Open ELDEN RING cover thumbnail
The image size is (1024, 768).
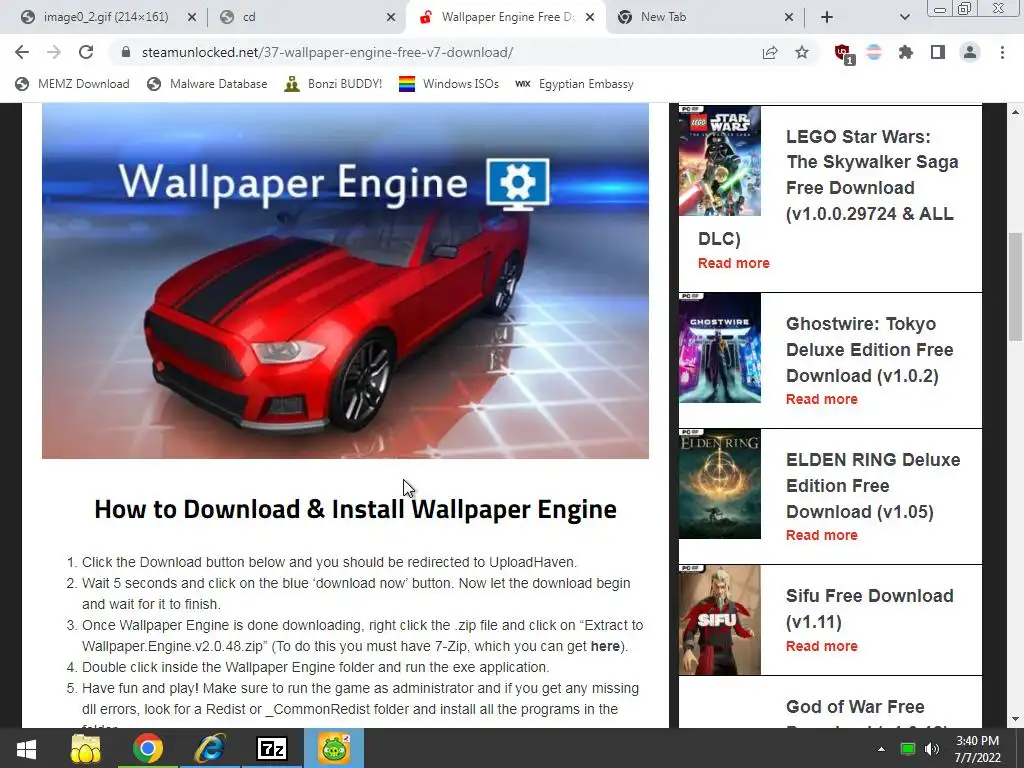coord(720,484)
